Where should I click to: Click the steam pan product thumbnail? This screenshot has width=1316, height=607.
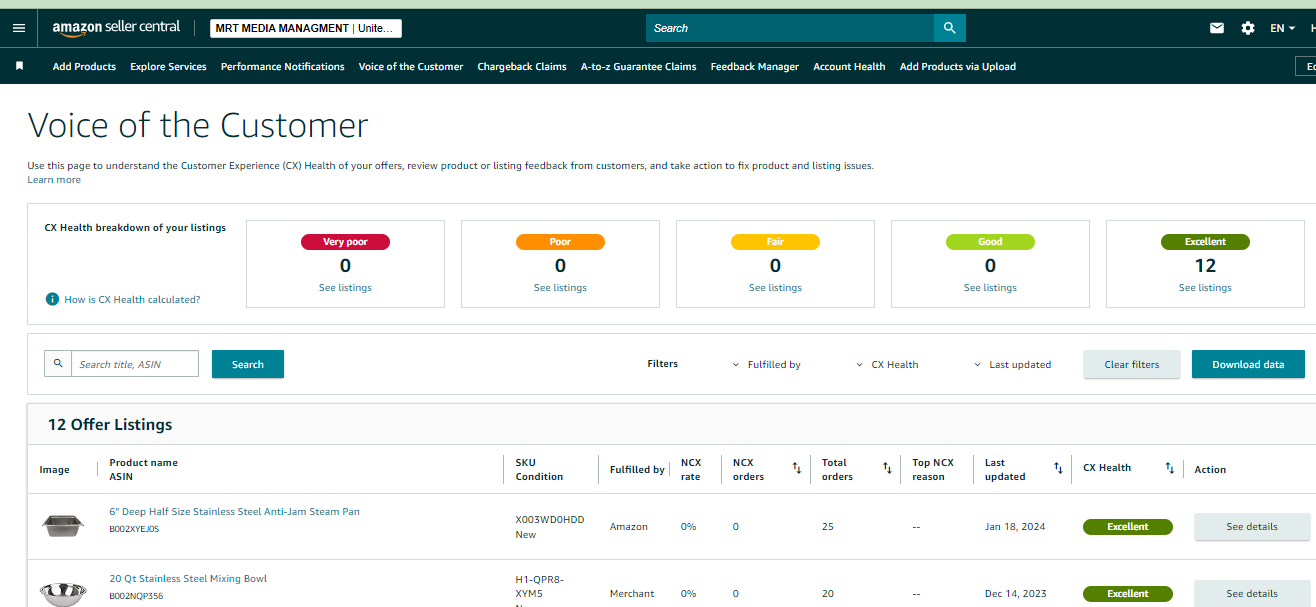[x=63, y=525]
